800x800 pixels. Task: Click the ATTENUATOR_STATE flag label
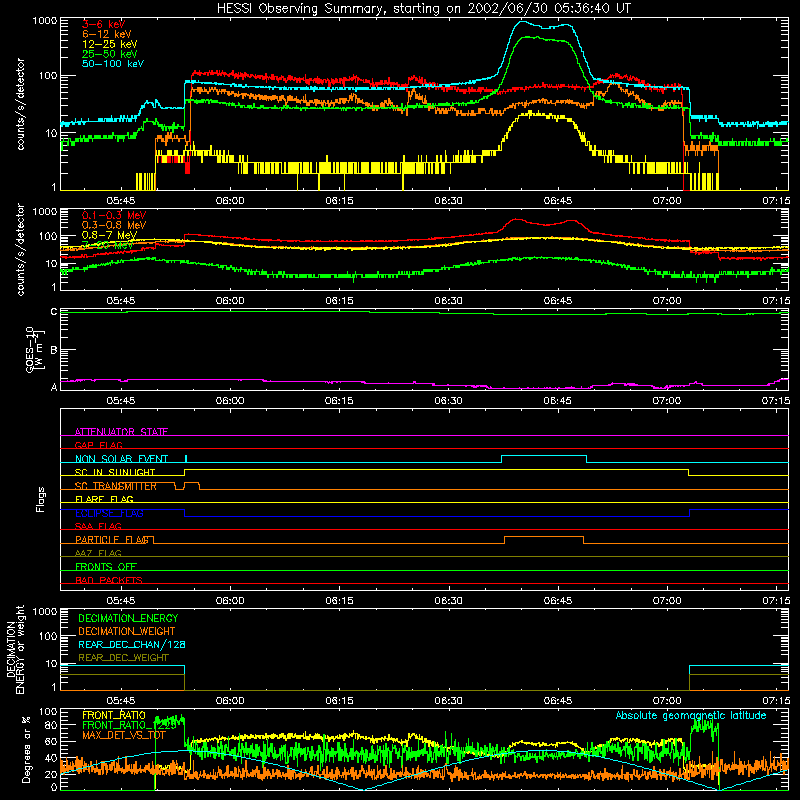click(x=121, y=432)
